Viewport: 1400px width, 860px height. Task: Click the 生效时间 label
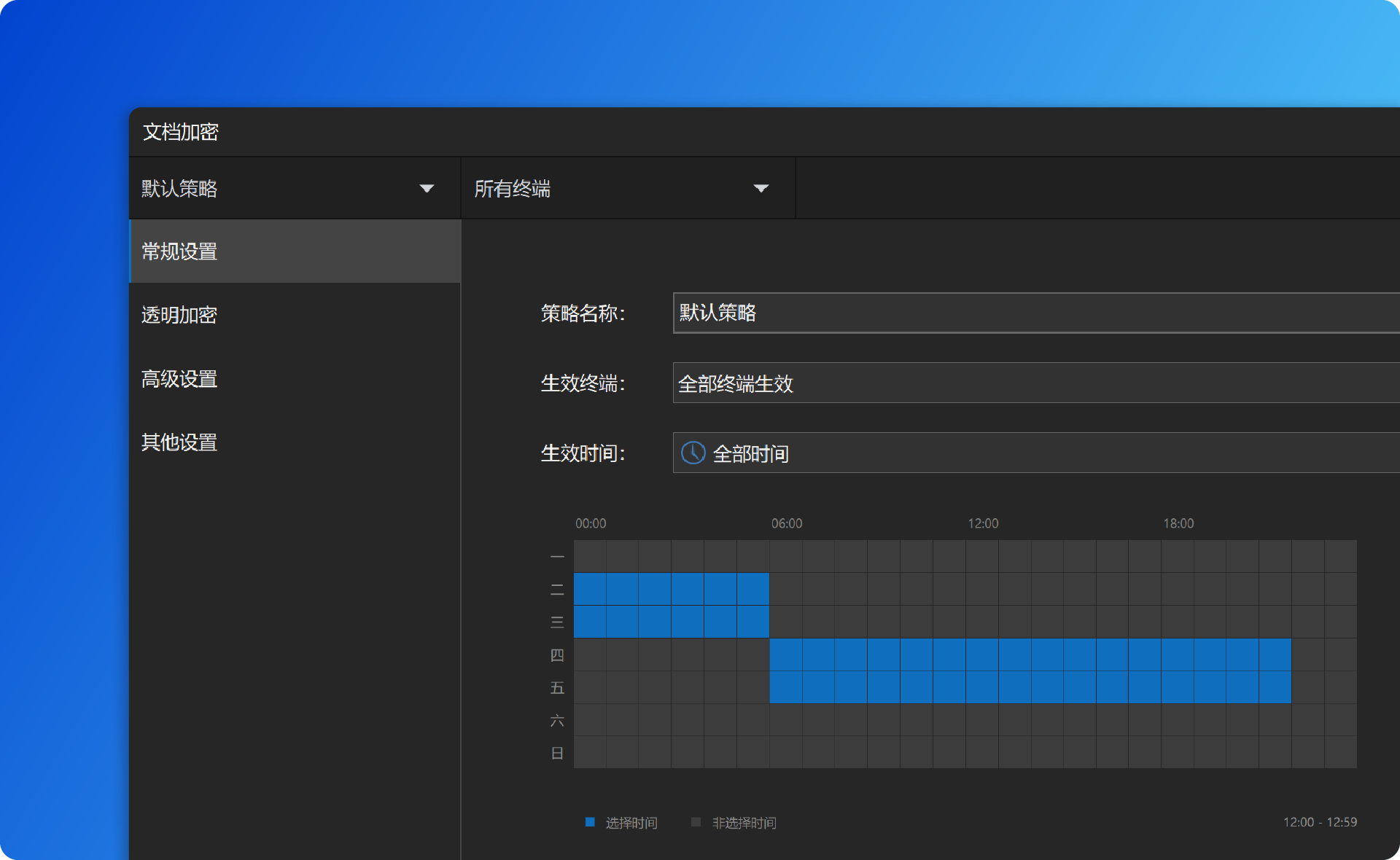[x=583, y=453]
